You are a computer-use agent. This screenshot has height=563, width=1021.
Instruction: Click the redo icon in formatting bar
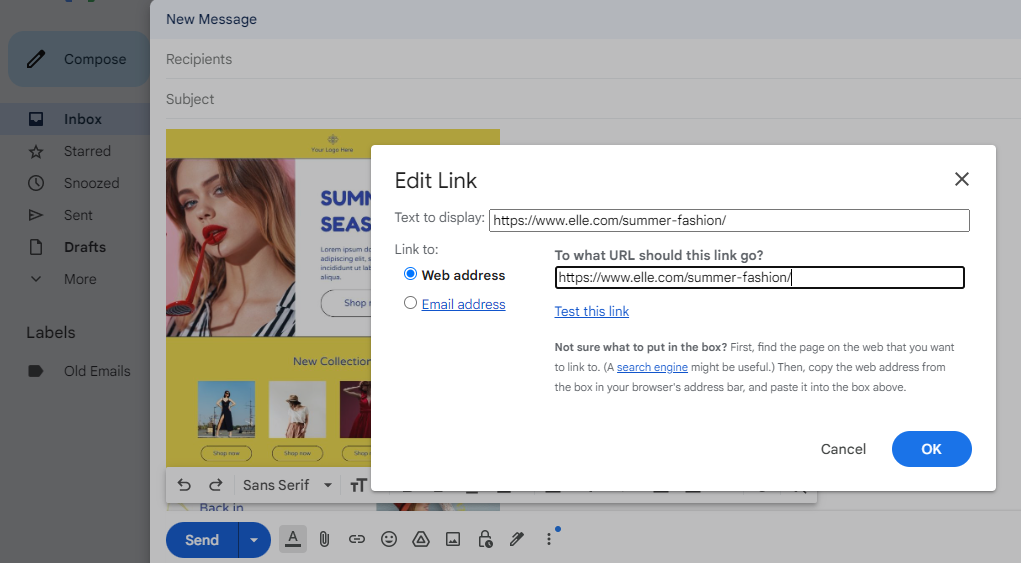click(x=216, y=485)
